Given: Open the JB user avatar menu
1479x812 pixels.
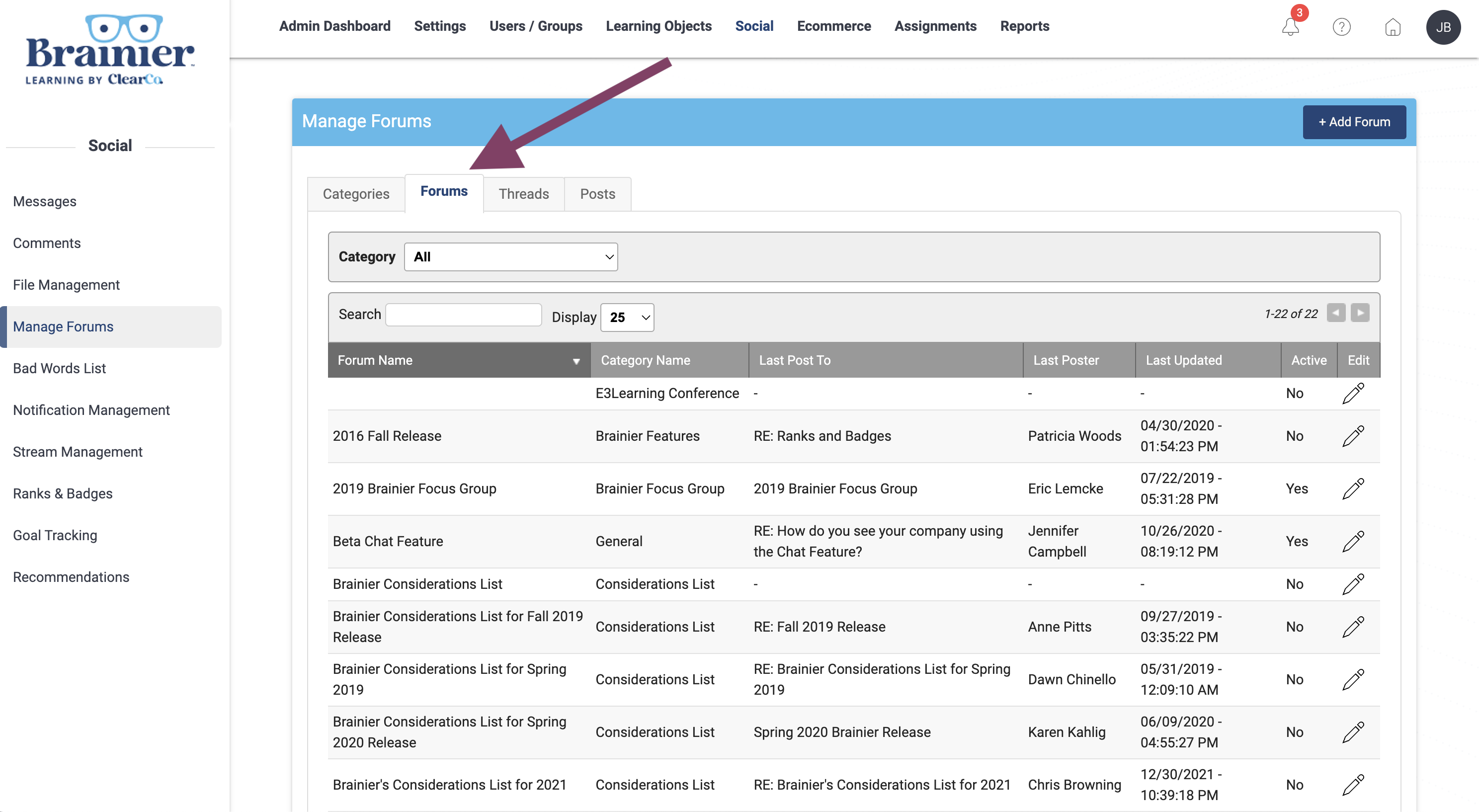Looking at the screenshot, I should [1443, 27].
